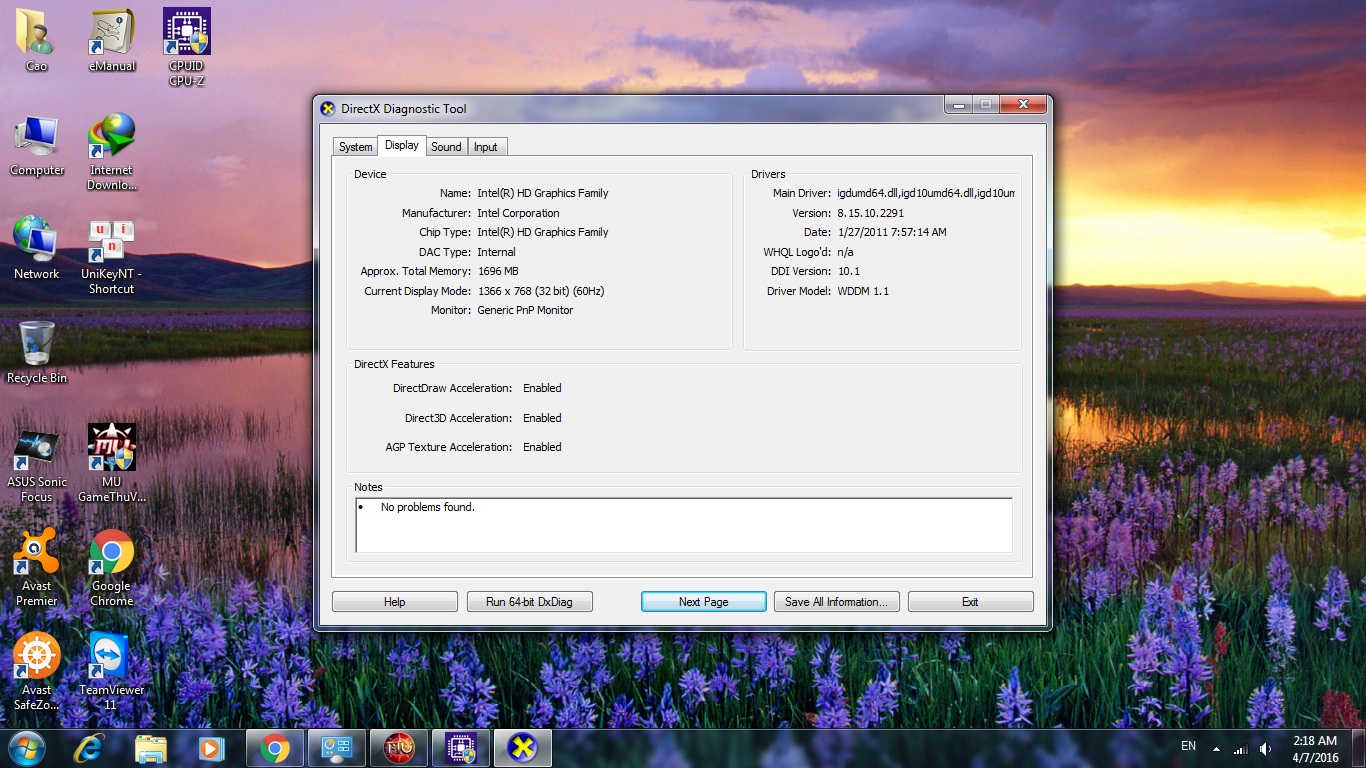Image resolution: width=1366 pixels, height=768 pixels.
Task: Open the UniKeyNT shortcut icon
Action: tap(111, 243)
